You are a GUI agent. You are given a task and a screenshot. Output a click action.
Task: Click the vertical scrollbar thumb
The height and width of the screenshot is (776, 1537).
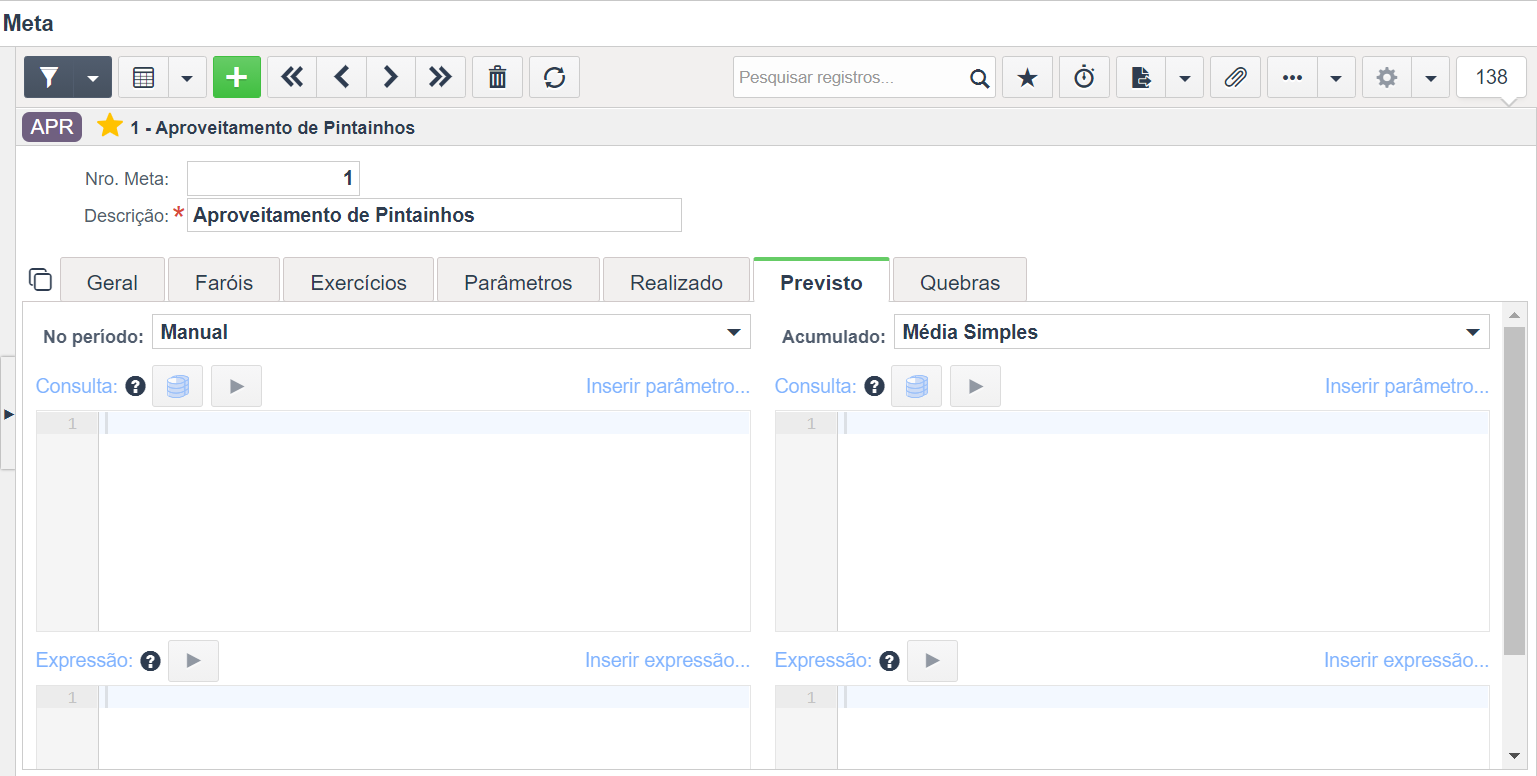pyautogui.click(x=1514, y=490)
